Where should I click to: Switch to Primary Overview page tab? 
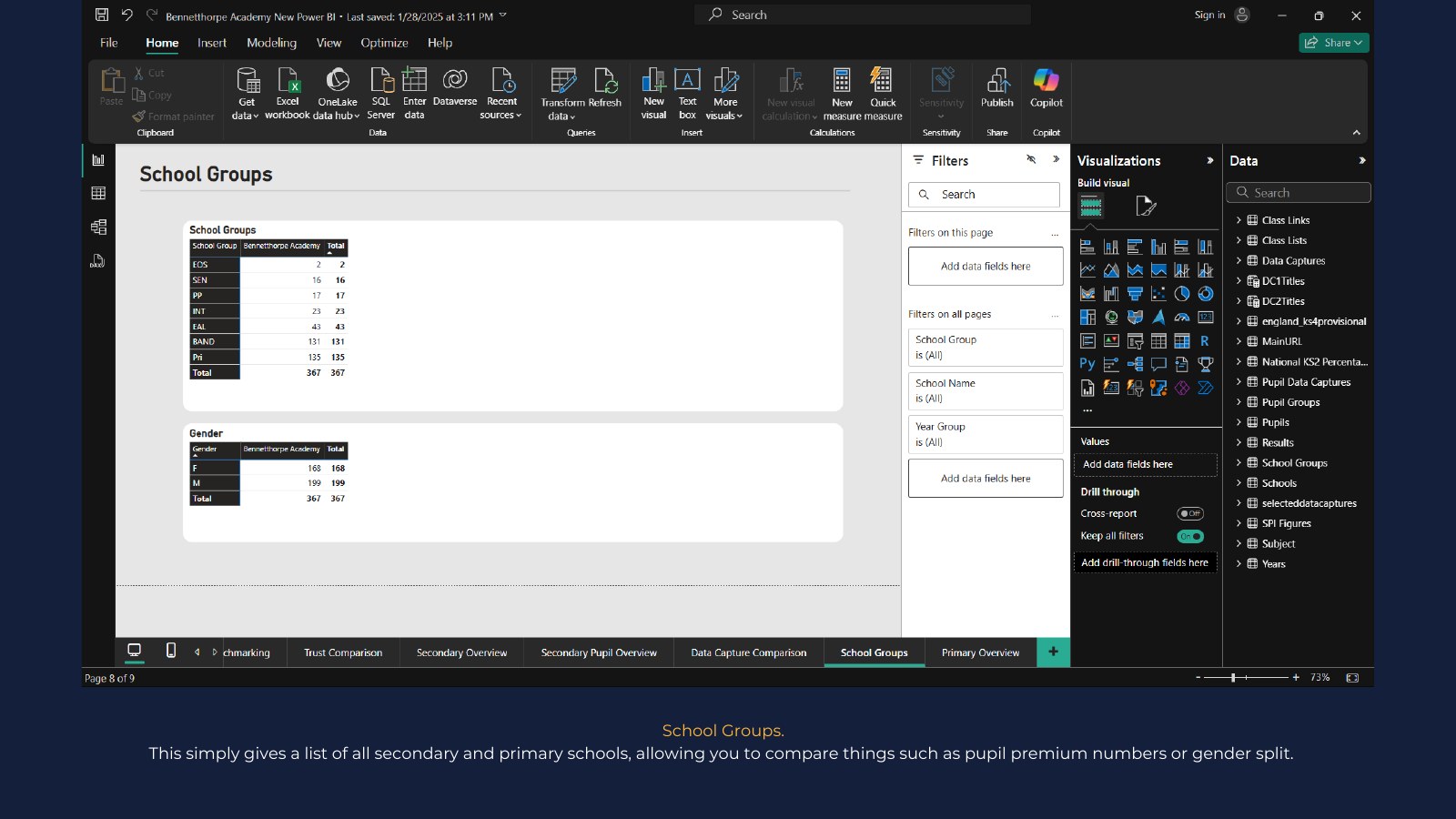(x=980, y=652)
